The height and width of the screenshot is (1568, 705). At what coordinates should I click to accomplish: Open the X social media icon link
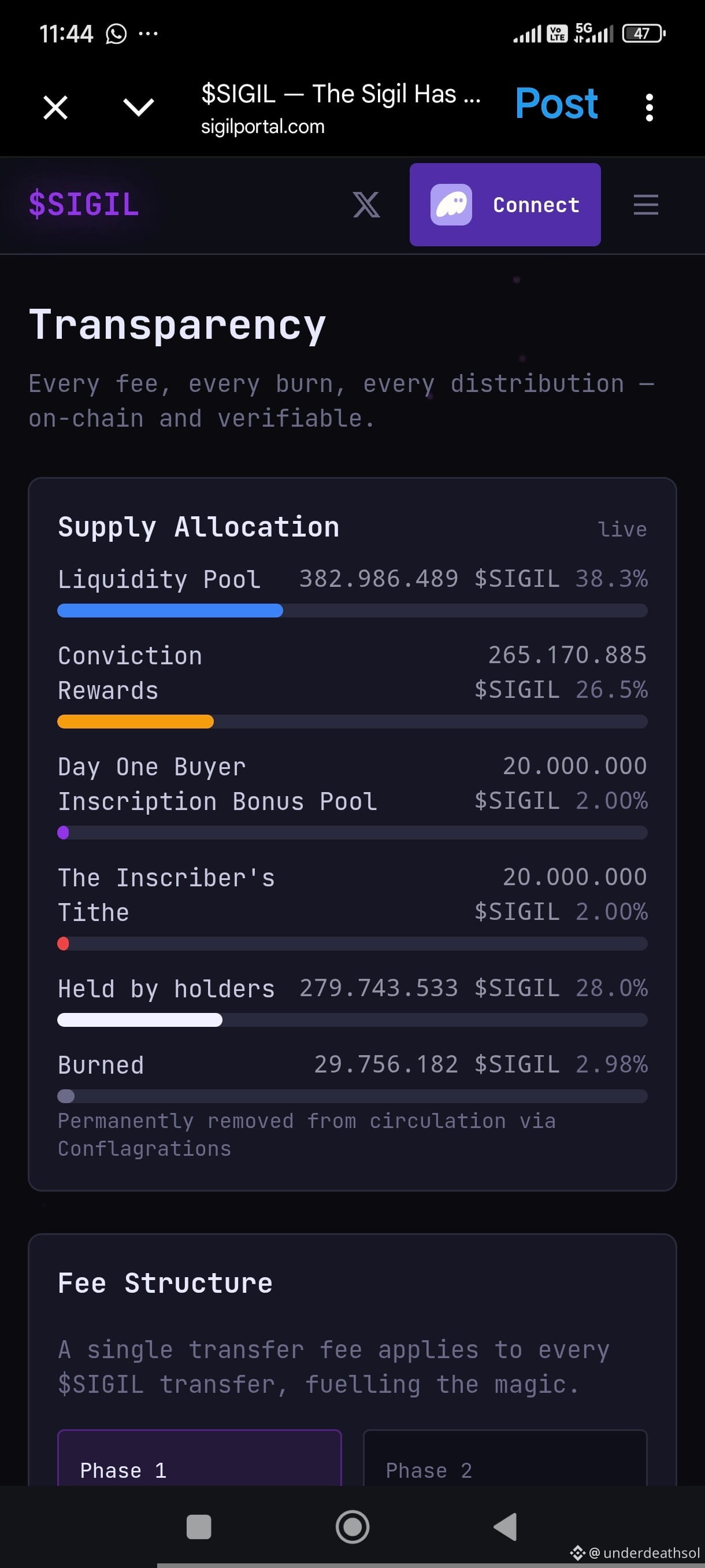pos(366,205)
